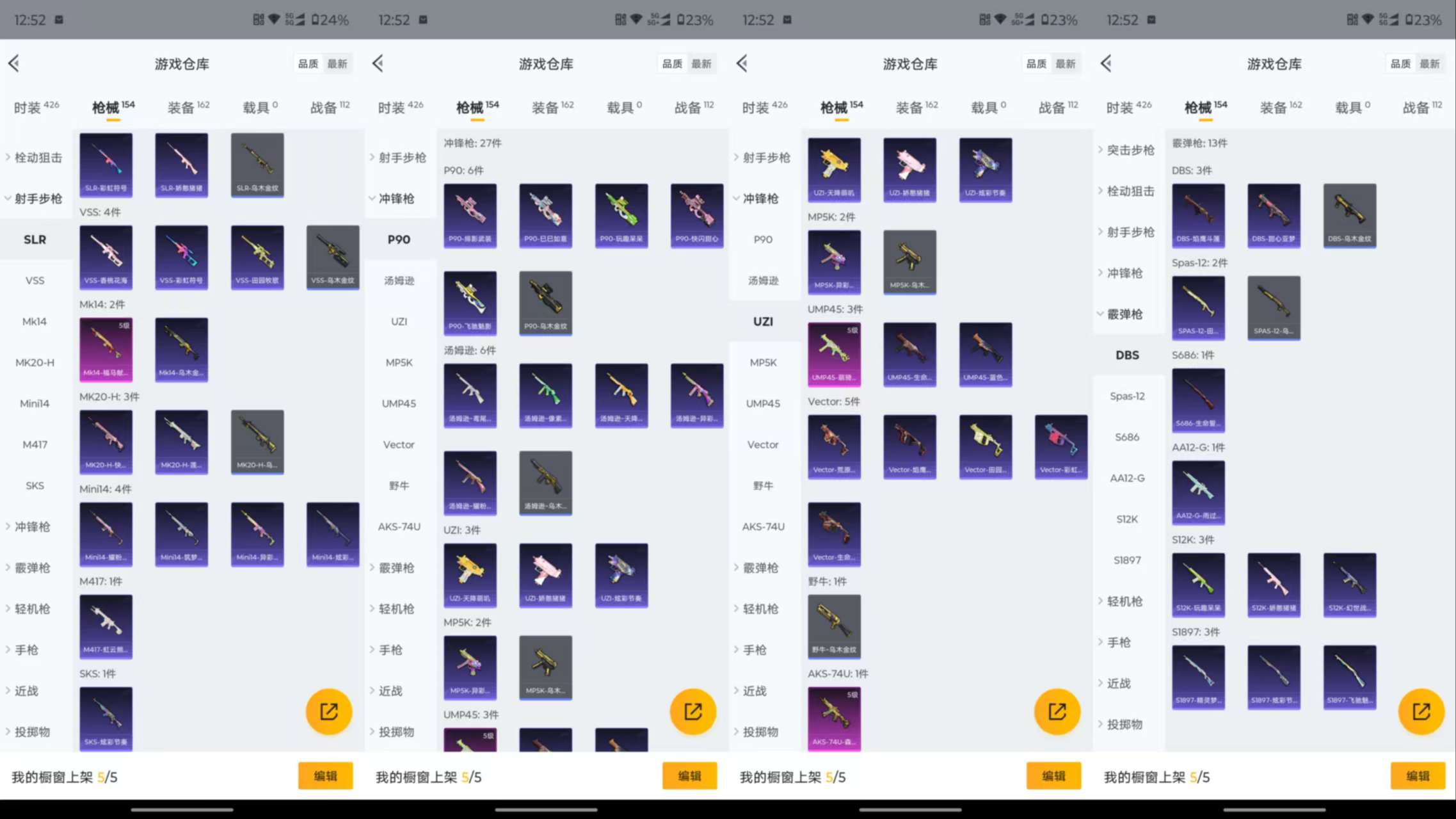Viewport: 1456px width, 819px height.
Task: Select SLR in the sidebar
Action: (x=35, y=239)
